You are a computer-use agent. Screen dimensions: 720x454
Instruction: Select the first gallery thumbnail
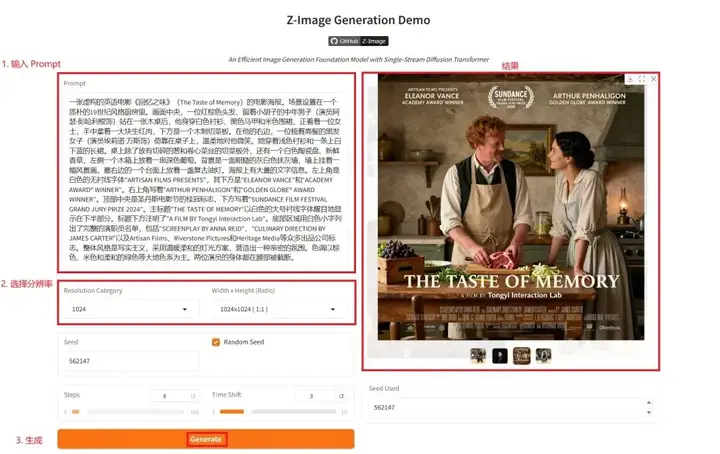point(478,356)
